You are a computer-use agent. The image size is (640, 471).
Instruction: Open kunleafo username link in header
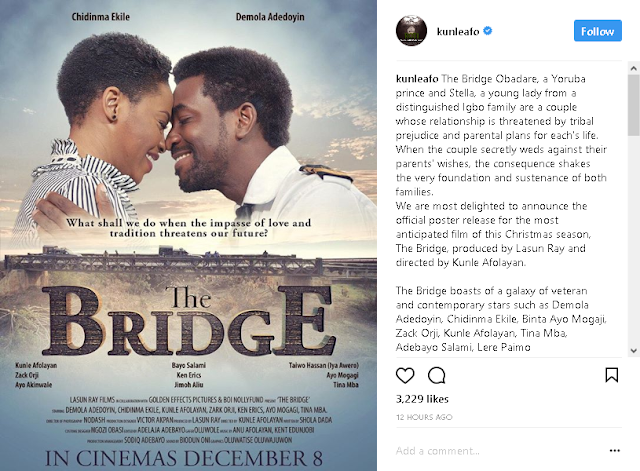458,31
